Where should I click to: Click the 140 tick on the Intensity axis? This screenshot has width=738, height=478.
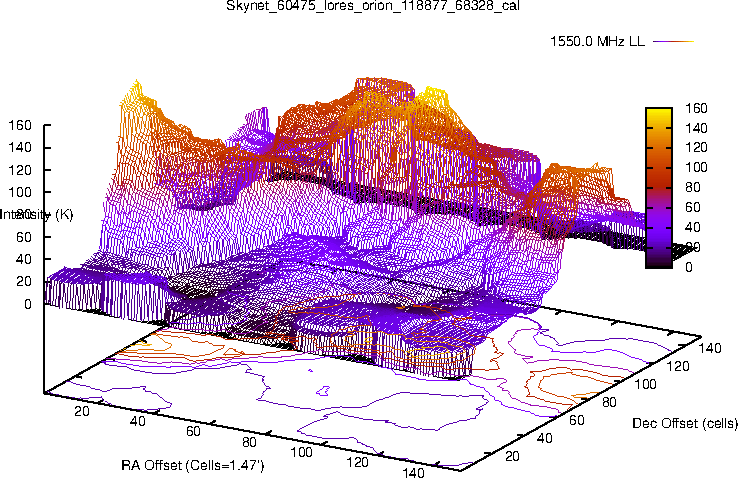point(20,148)
